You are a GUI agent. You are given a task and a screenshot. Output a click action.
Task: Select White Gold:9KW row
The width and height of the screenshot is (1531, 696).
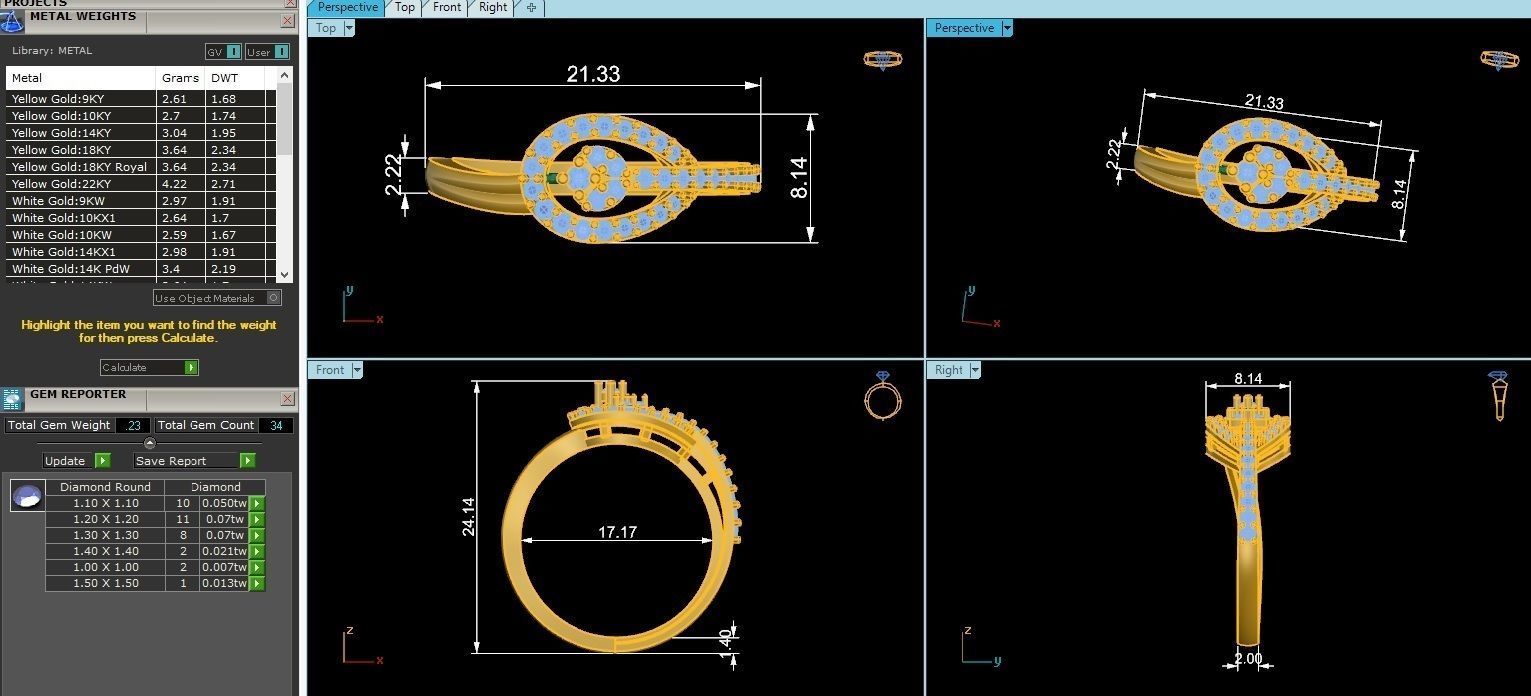pos(141,201)
